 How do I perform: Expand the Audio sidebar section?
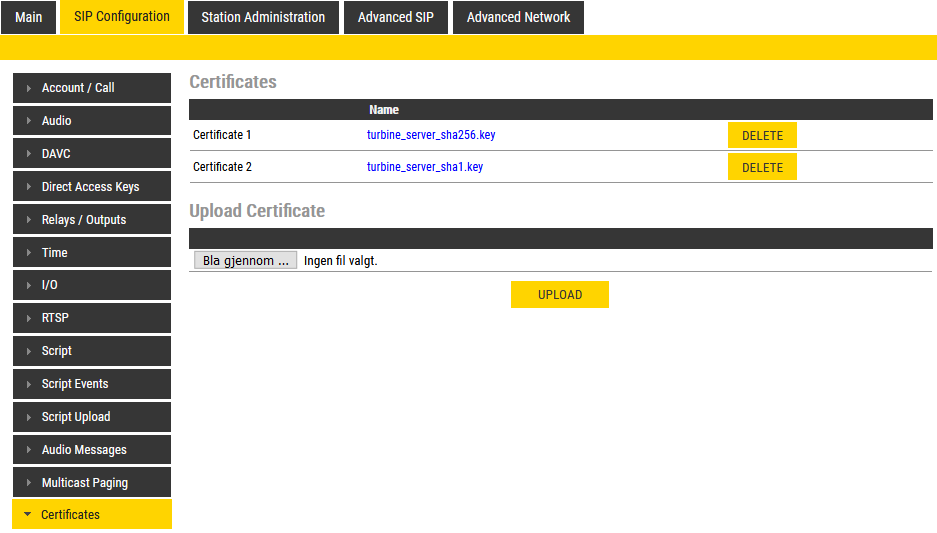click(x=91, y=121)
